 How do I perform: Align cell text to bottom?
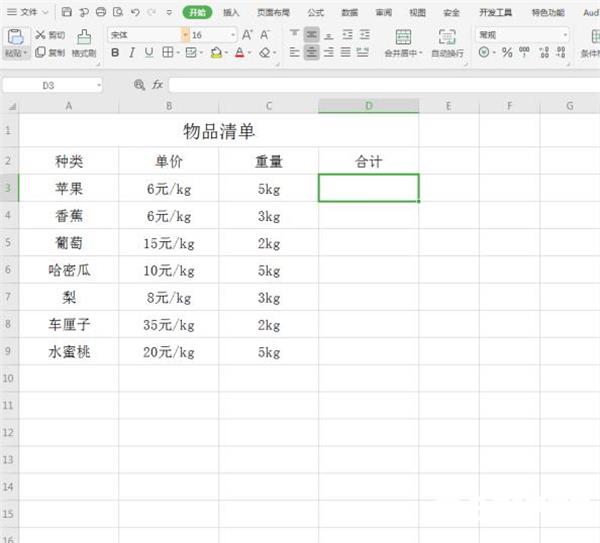(x=328, y=35)
